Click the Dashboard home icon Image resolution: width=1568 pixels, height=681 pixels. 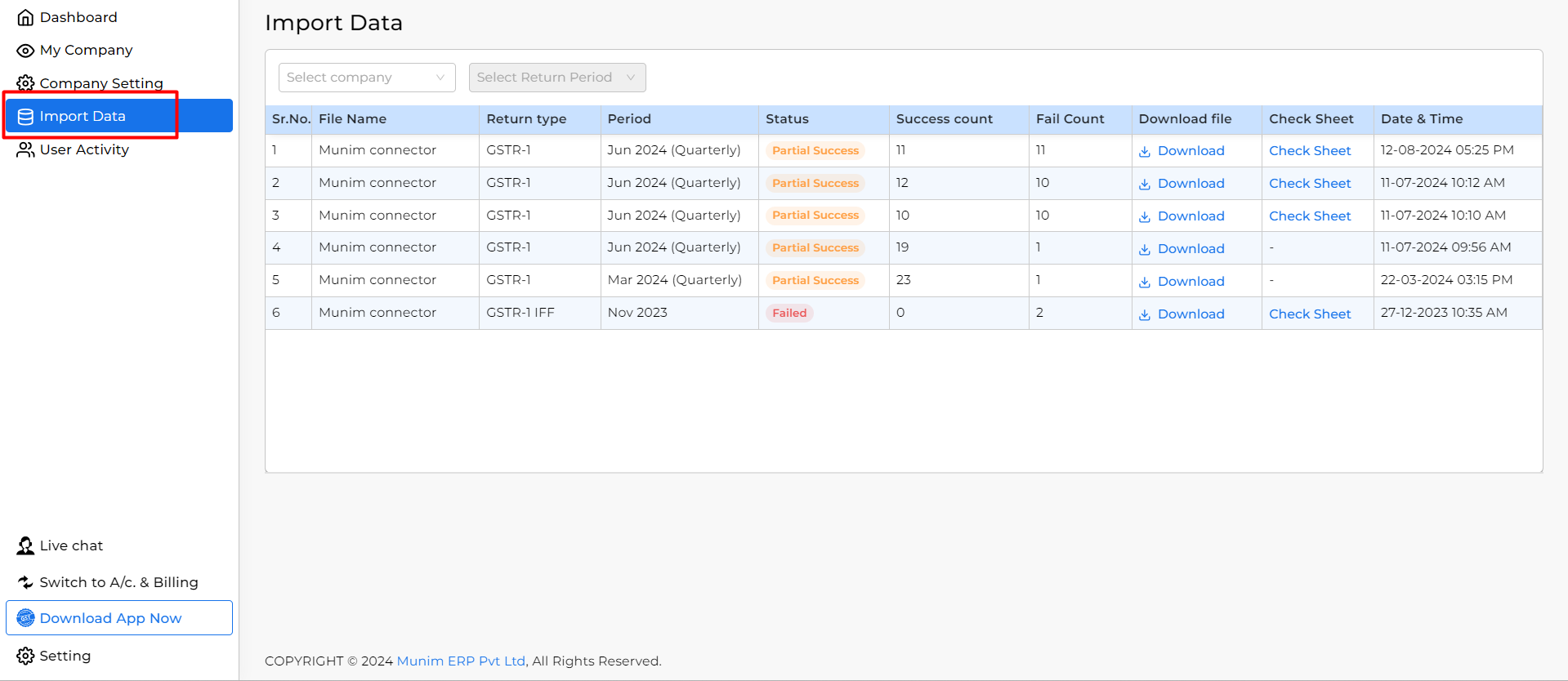click(25, 17)
